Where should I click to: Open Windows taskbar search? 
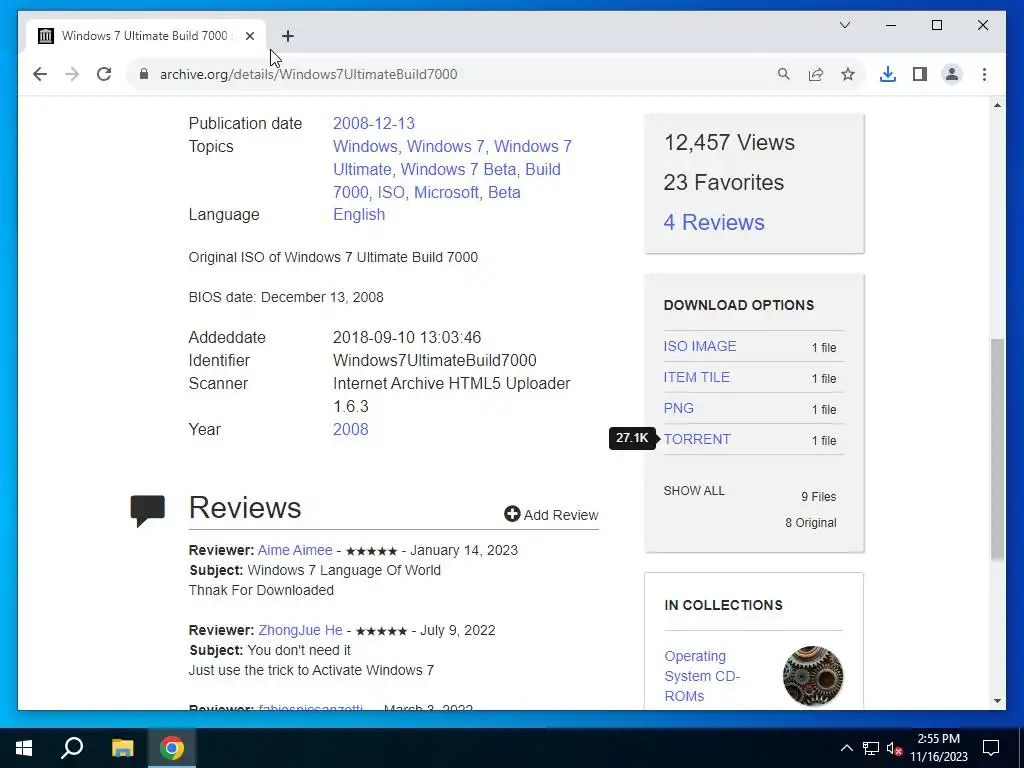tap(72, 748)
